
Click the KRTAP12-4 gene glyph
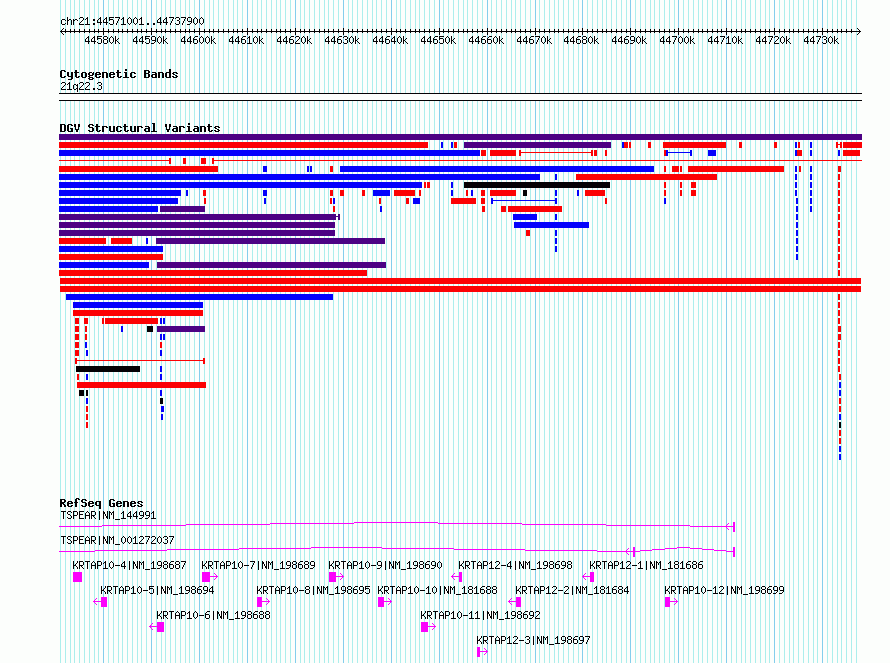pos(456,577)
